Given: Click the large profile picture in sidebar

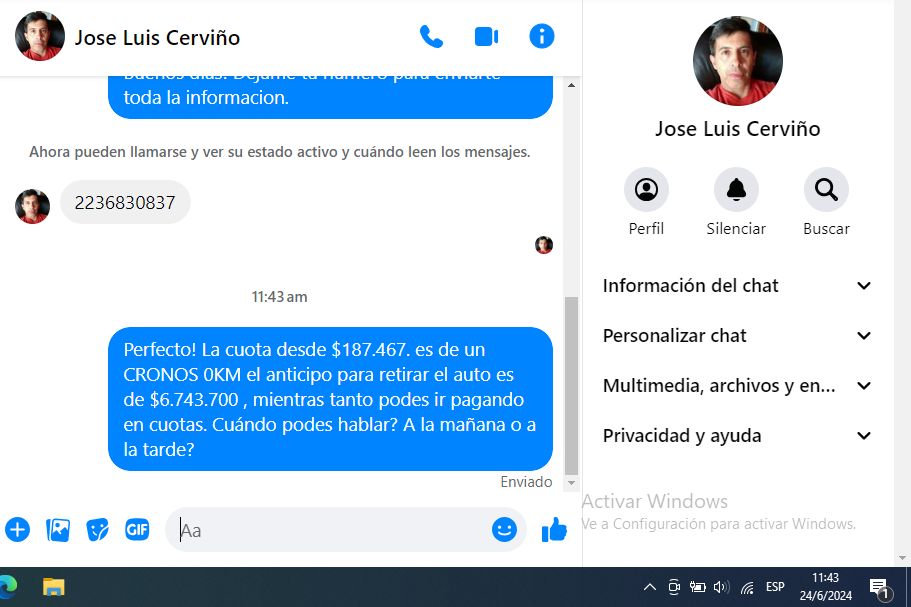Looking at the screenshot, I should click(x=737, y=61).
